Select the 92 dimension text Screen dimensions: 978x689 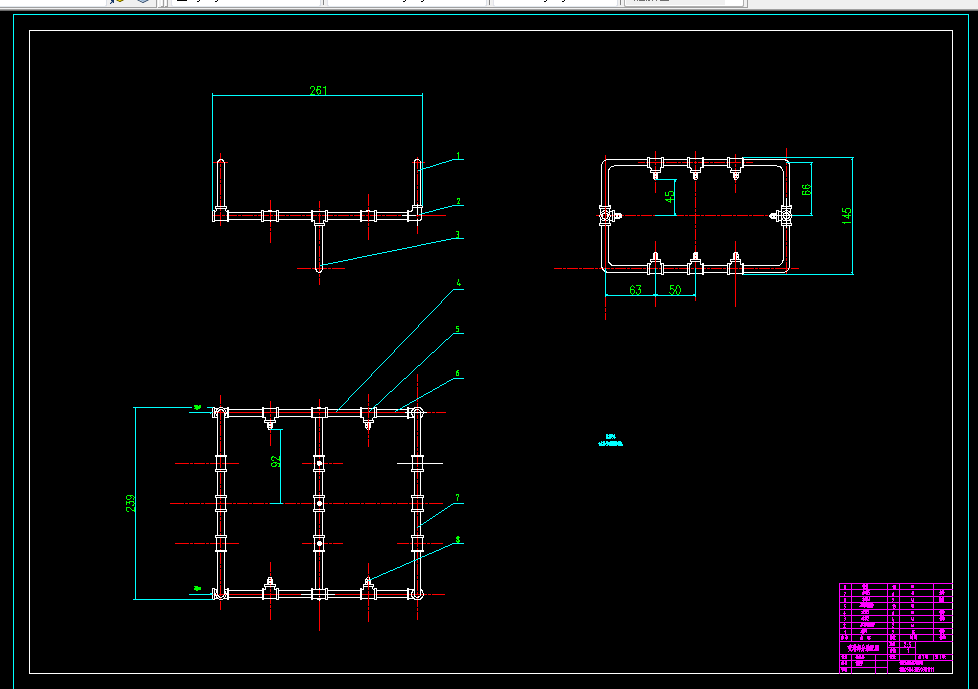276,461
